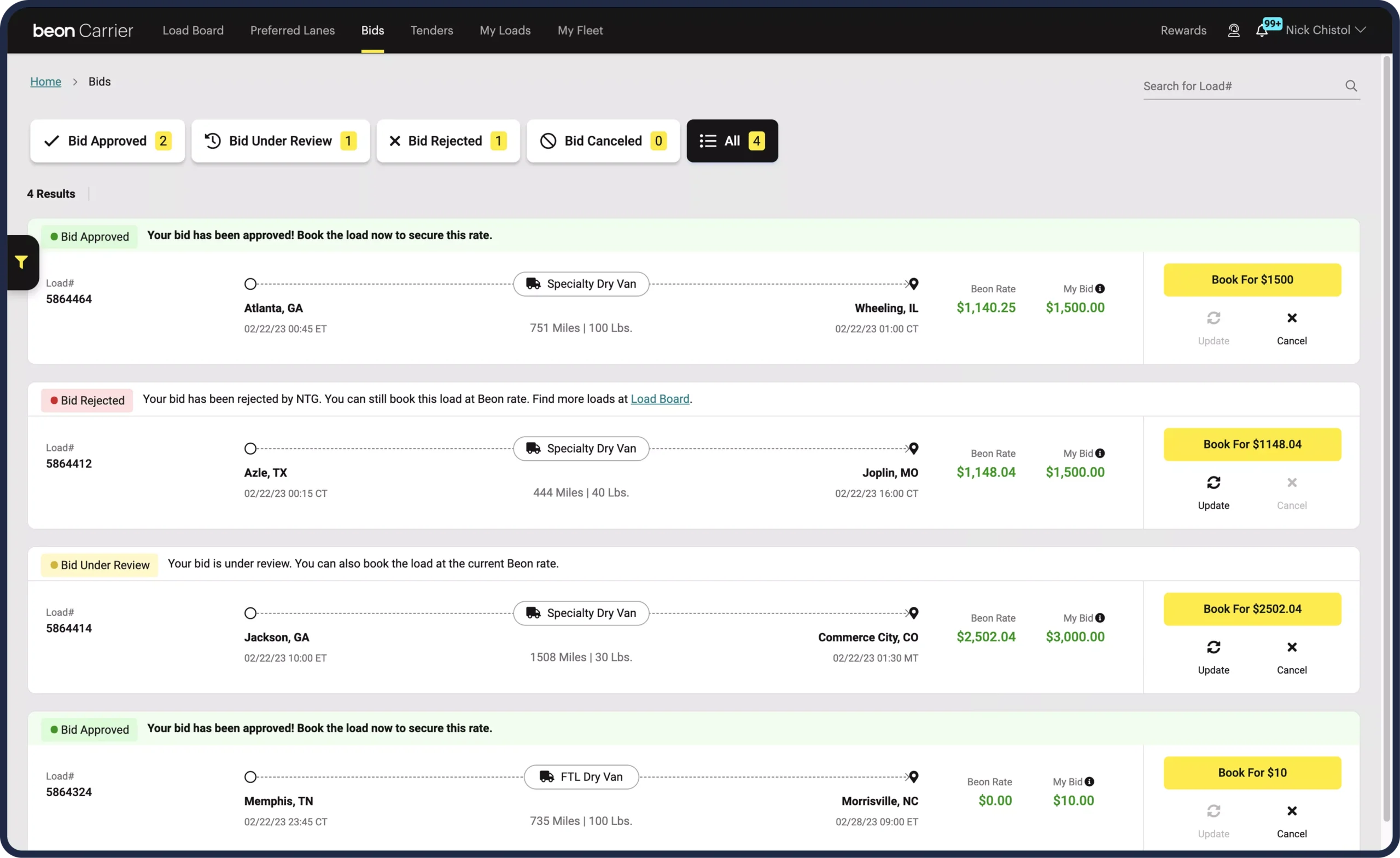Cancel the bid on load 5864464
The image size is (1400, 858).
(1292, 318)
